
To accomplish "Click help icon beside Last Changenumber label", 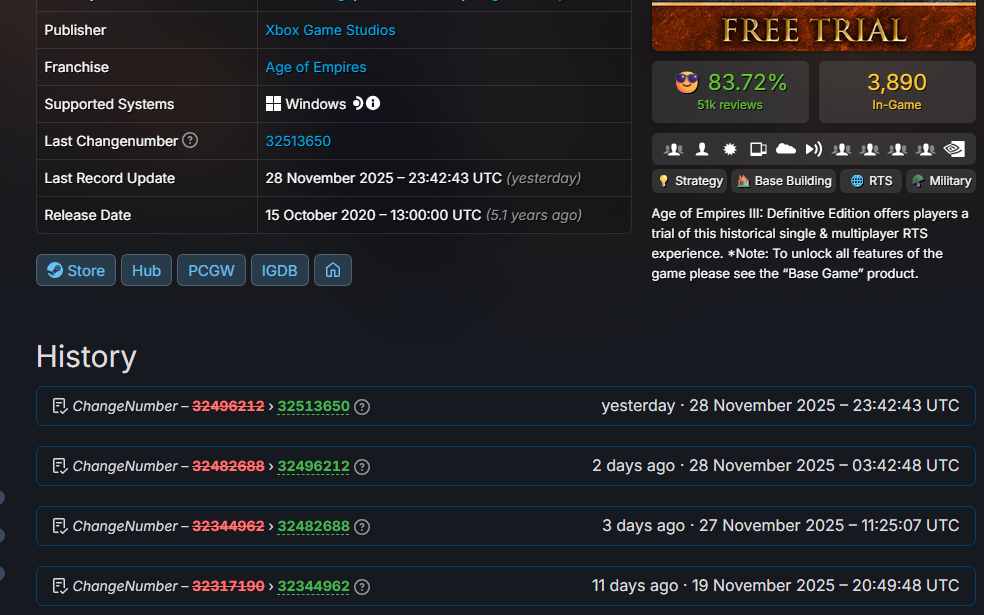I will coord(190,141).
